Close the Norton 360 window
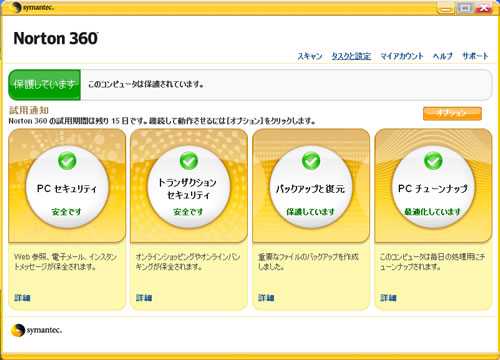The image size is (500, 360). [x=484, y=8]
